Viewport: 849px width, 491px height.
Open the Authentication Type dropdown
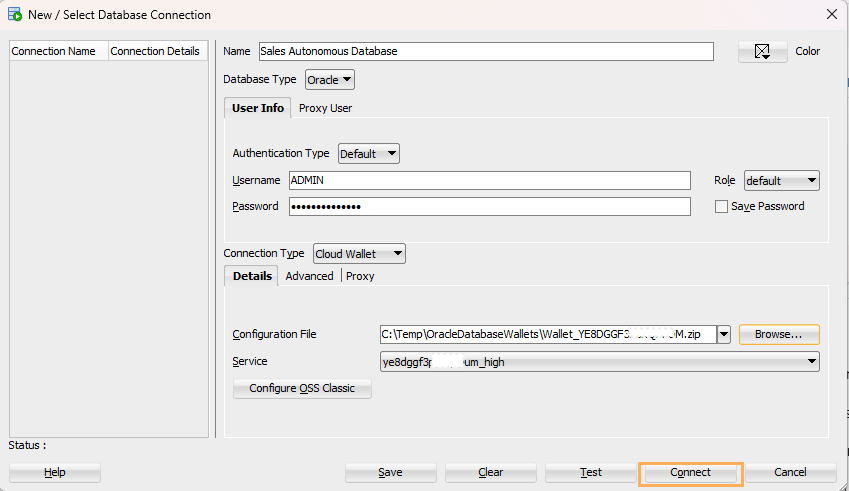[368, 154]
